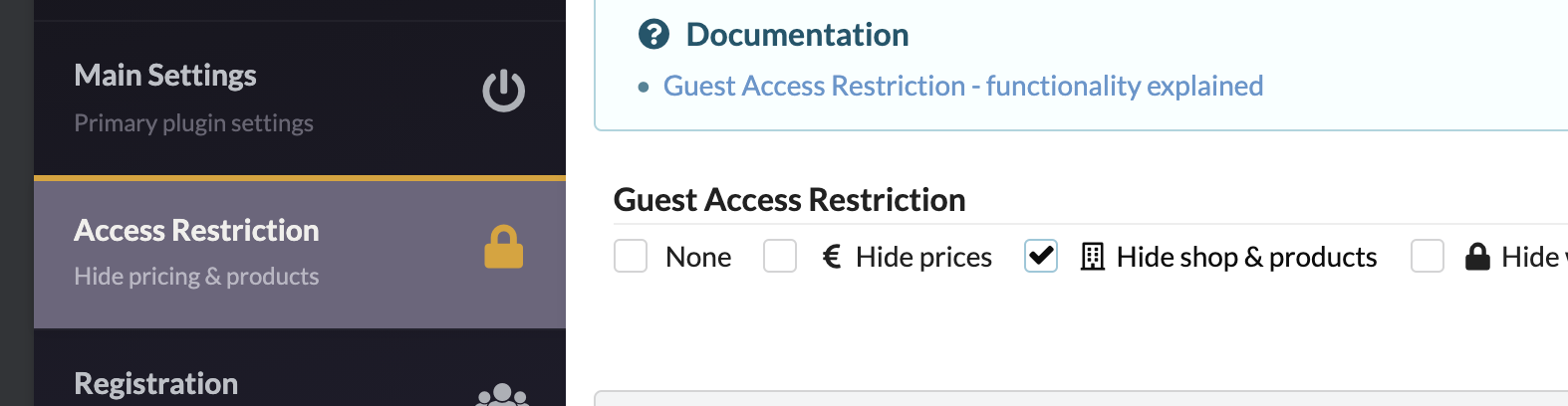Uncheck Hide shop & products checkbox
The width and height of the screenshot is (1568, 406).
point(1041,256)
